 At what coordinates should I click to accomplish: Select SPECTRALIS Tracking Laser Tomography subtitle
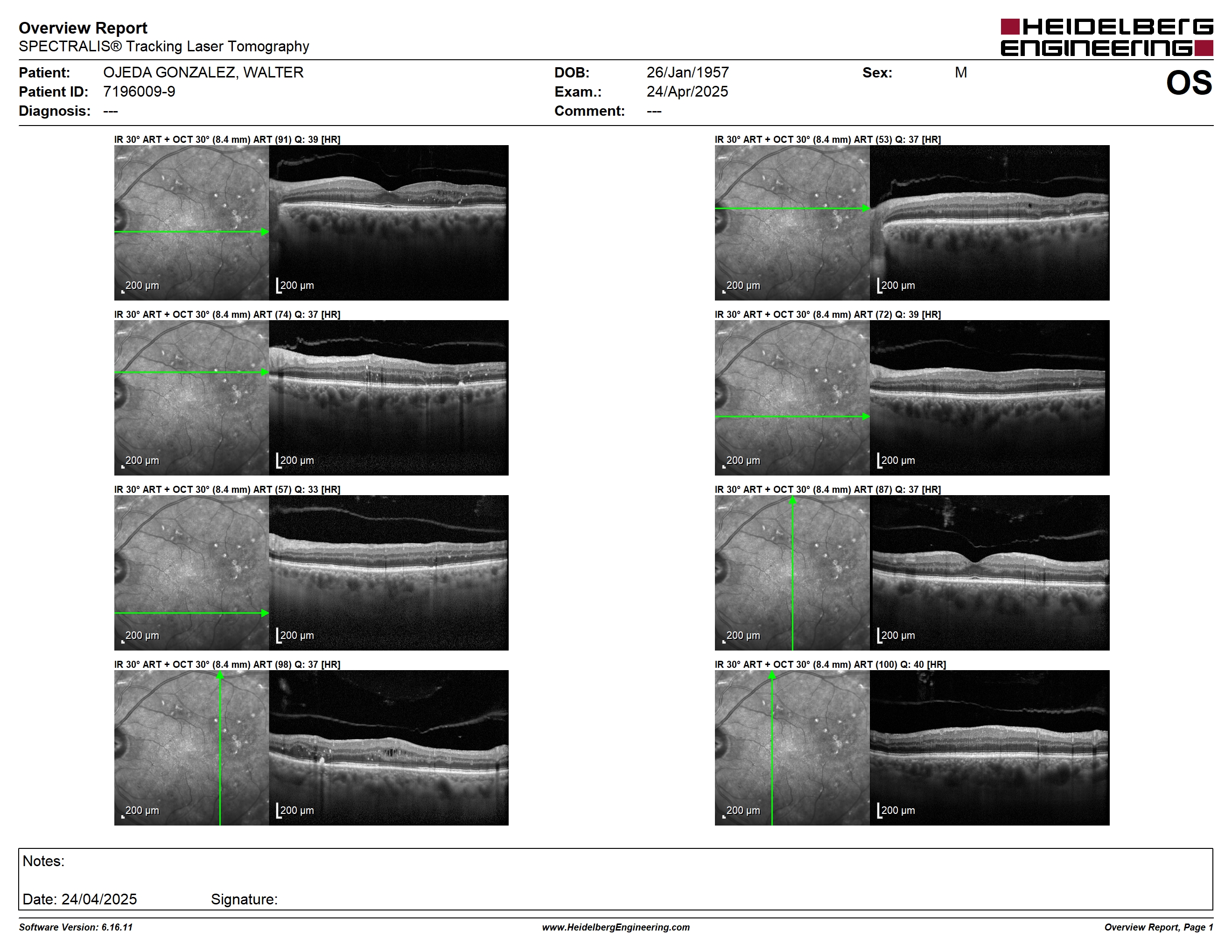[x=164, y=46]
